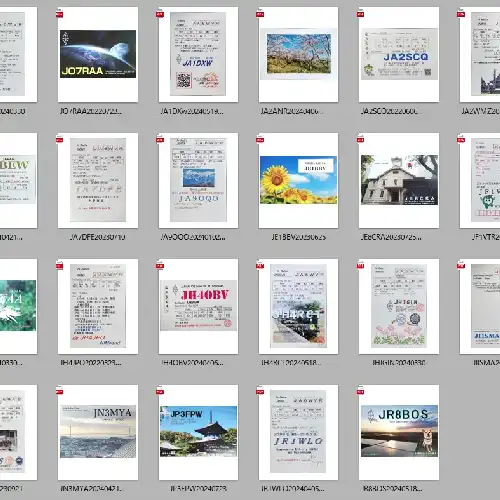This screenshot has height=500, width=500.
Task: Click the PDF badge on JA9OQD thumbnail
Action: coord(160,140)
